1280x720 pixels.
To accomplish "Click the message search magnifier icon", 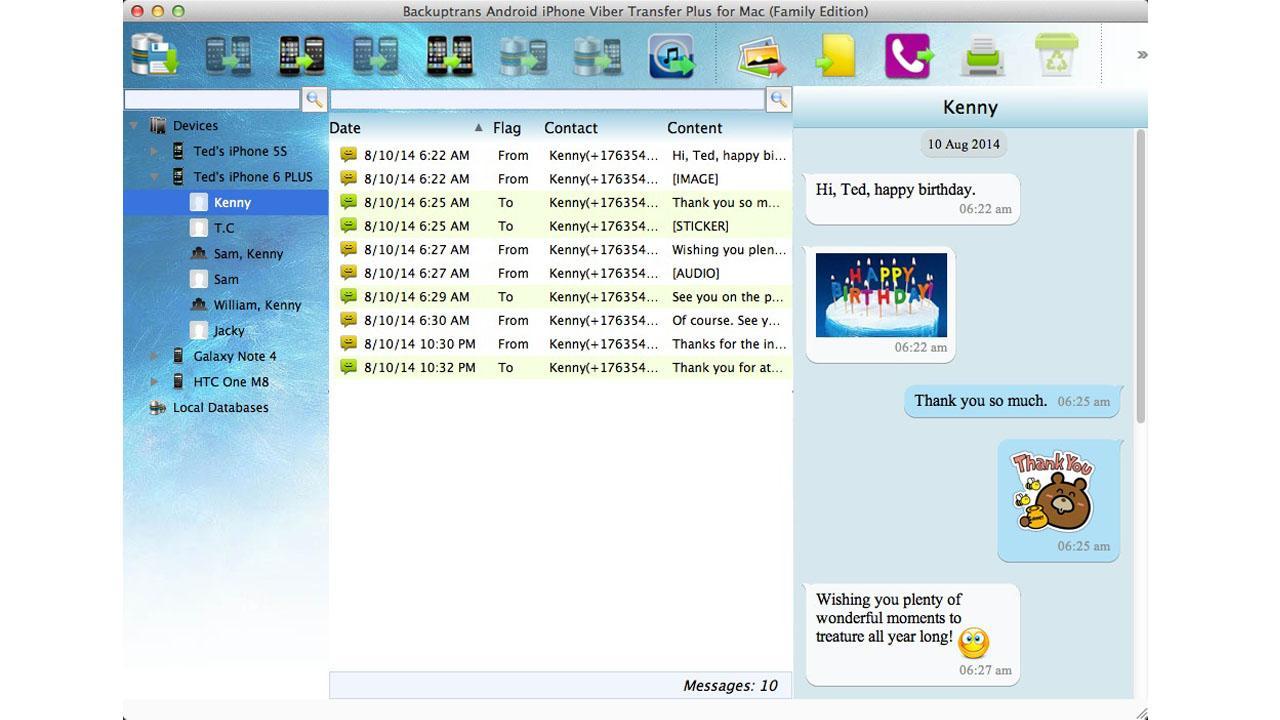I will (778, 99).
